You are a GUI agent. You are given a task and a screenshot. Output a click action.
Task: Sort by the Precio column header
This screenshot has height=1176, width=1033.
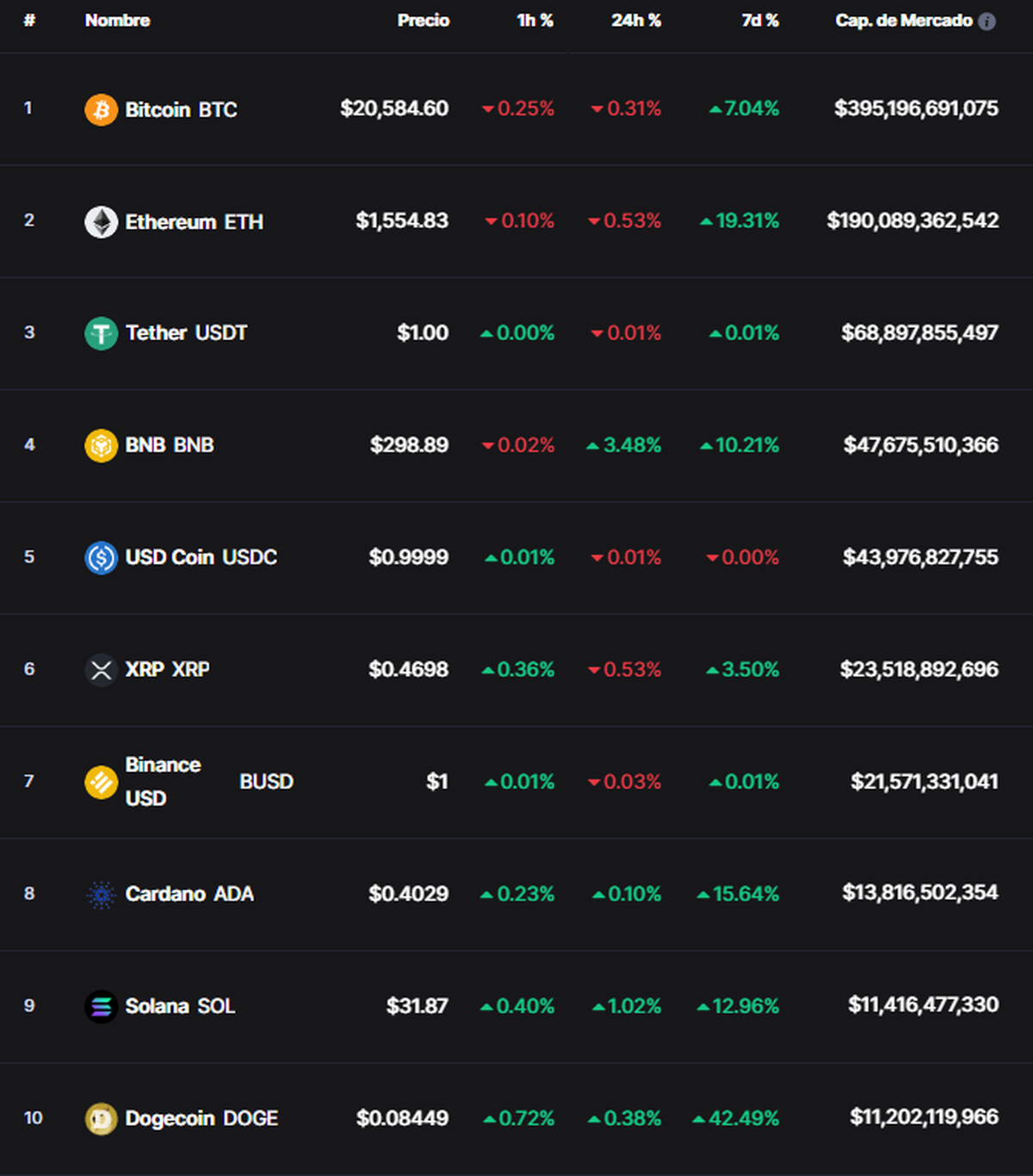point(423,21)
